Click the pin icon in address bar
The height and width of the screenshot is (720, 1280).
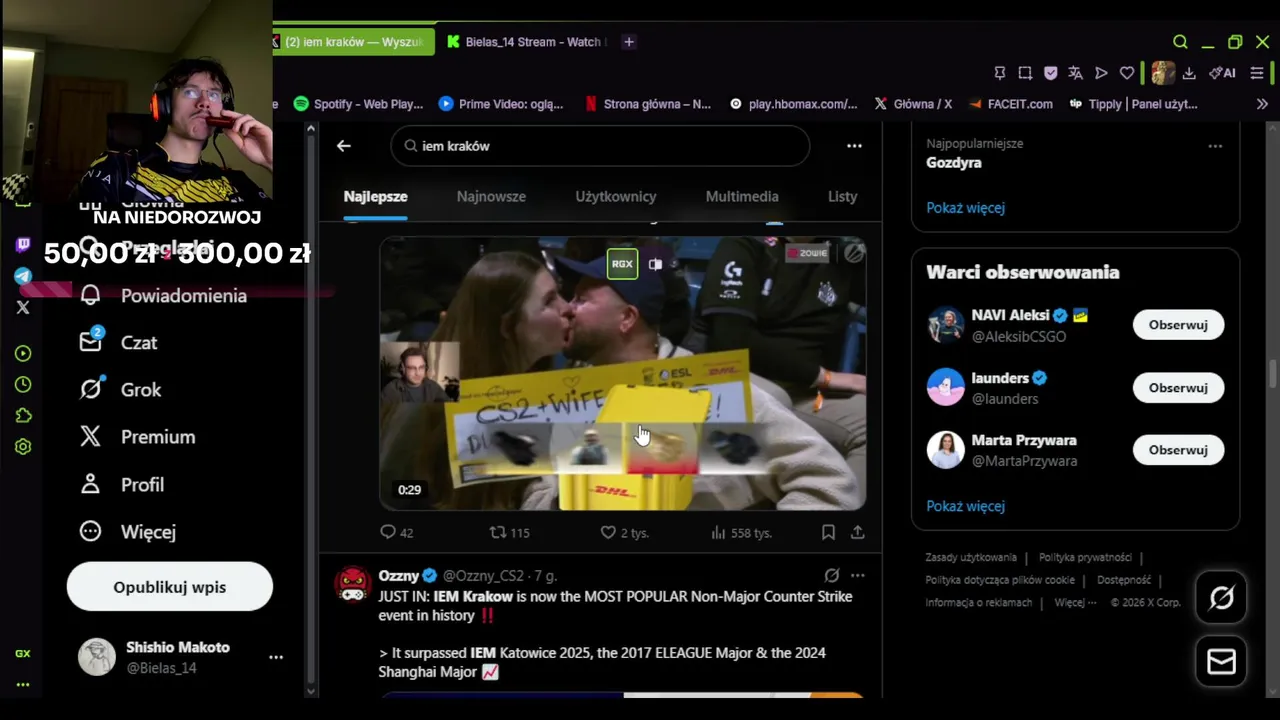(x=999, y=73)
